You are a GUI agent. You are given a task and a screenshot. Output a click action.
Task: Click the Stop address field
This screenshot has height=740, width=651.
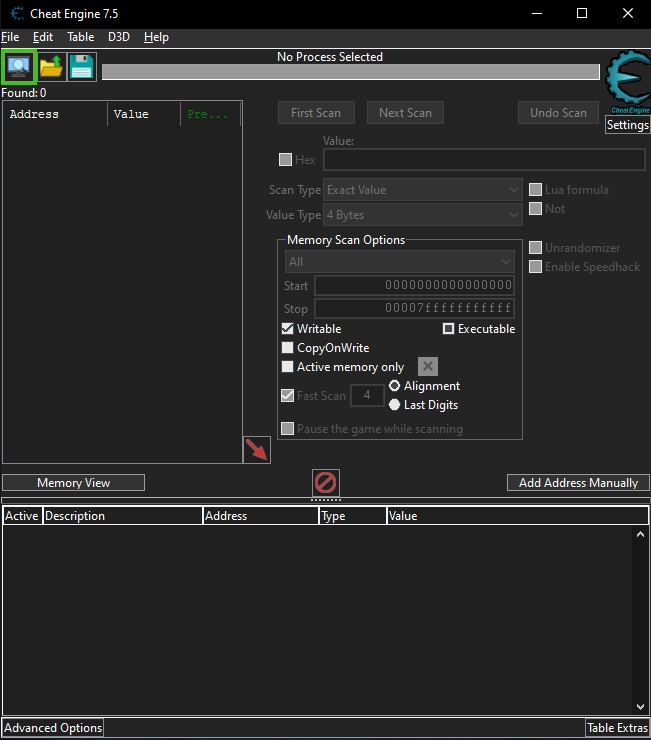click(x=414, y=309)
